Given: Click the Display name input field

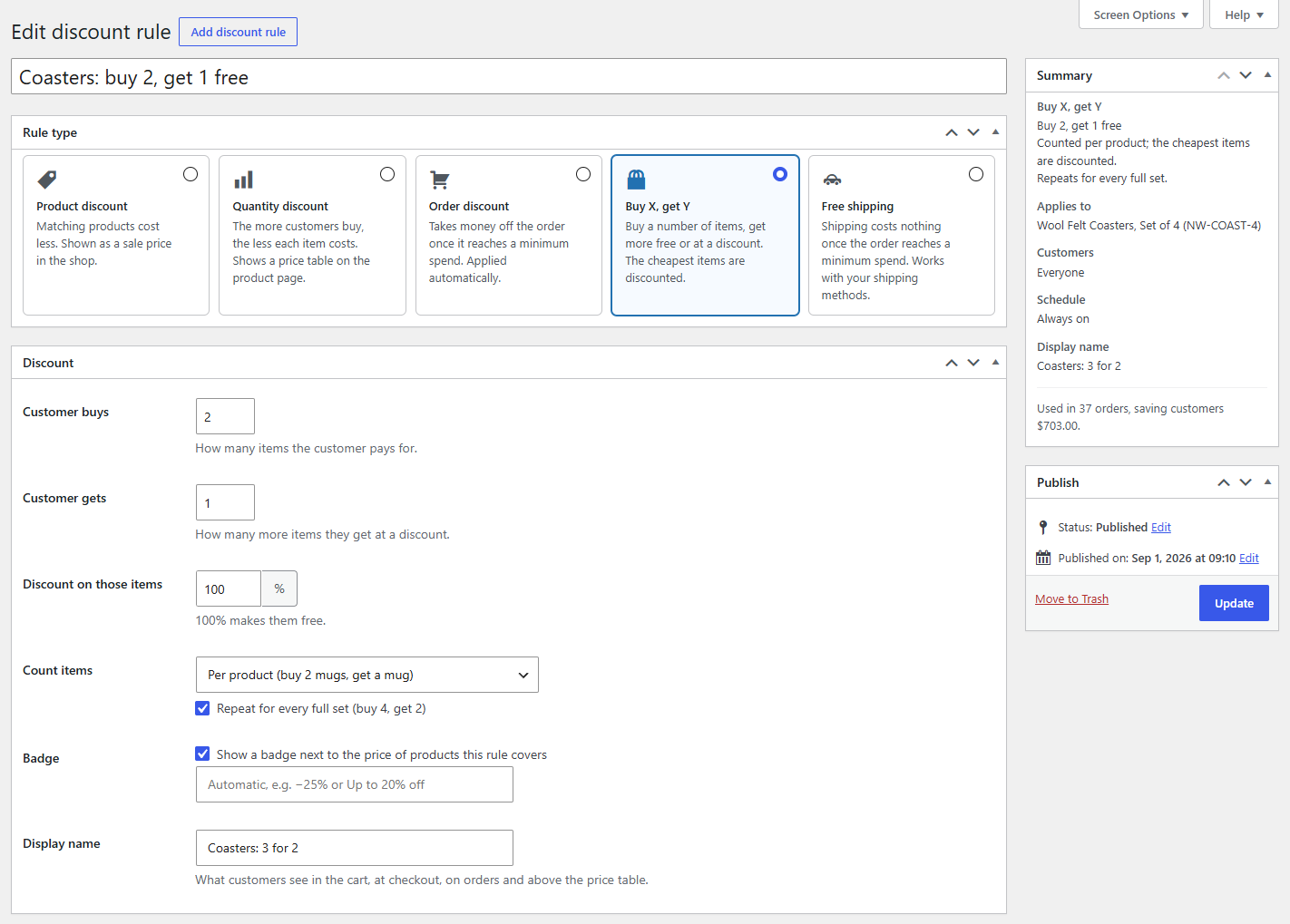Looking at the screenshot, I should (355, 848).
